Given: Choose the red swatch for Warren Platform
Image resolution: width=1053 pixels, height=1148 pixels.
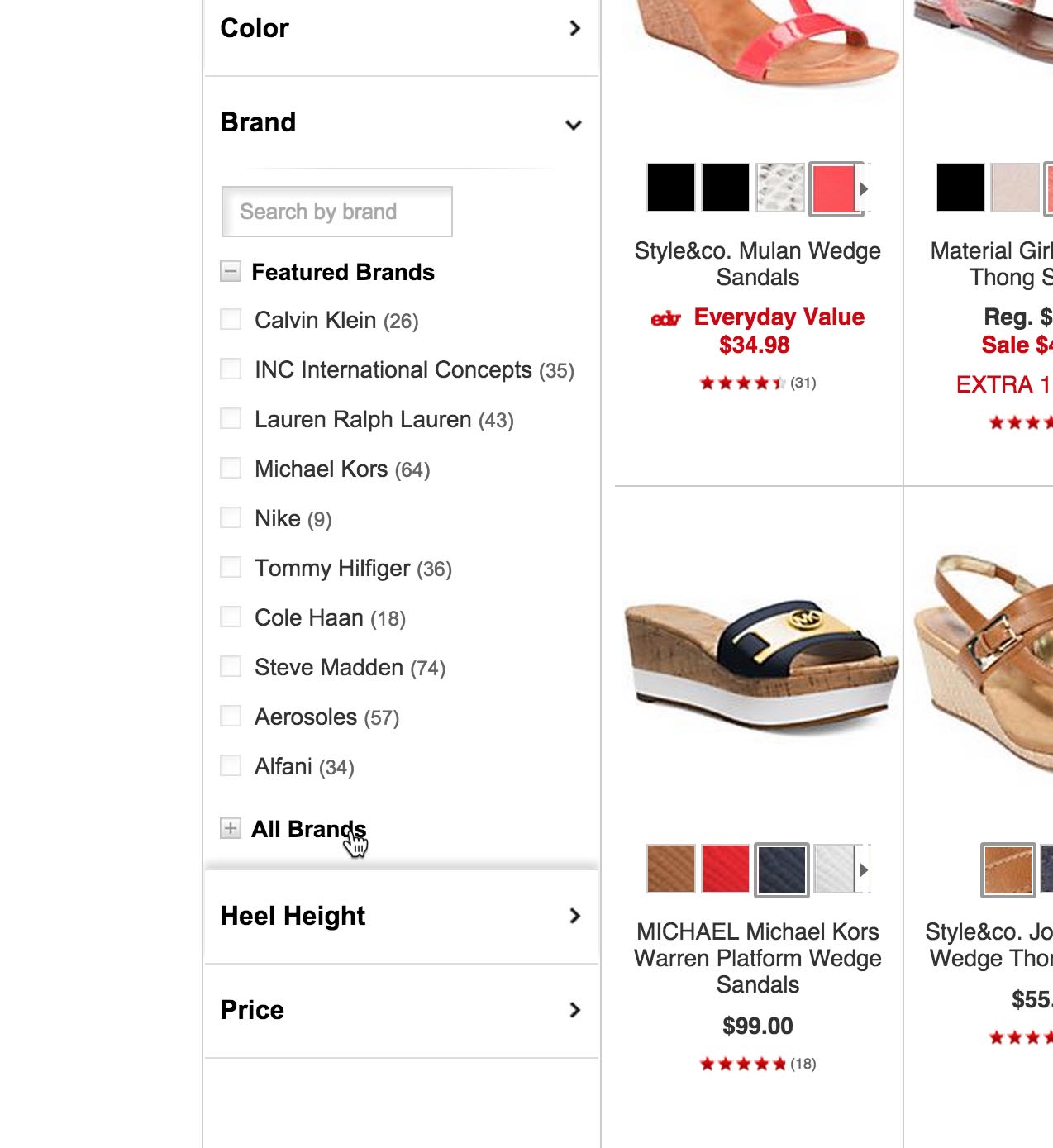Looking at the screenshot, I should [x=726, y=869].
